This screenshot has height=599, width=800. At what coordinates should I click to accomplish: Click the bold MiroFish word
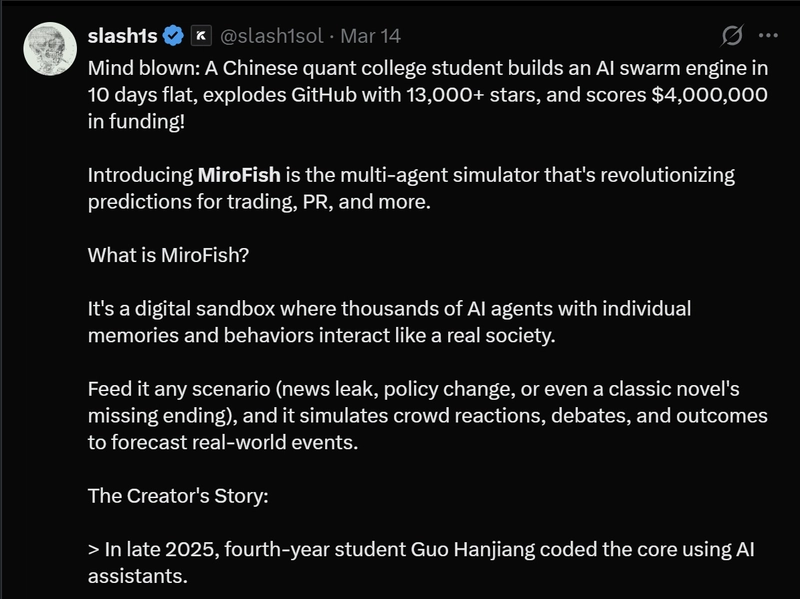tap(240, 176)
